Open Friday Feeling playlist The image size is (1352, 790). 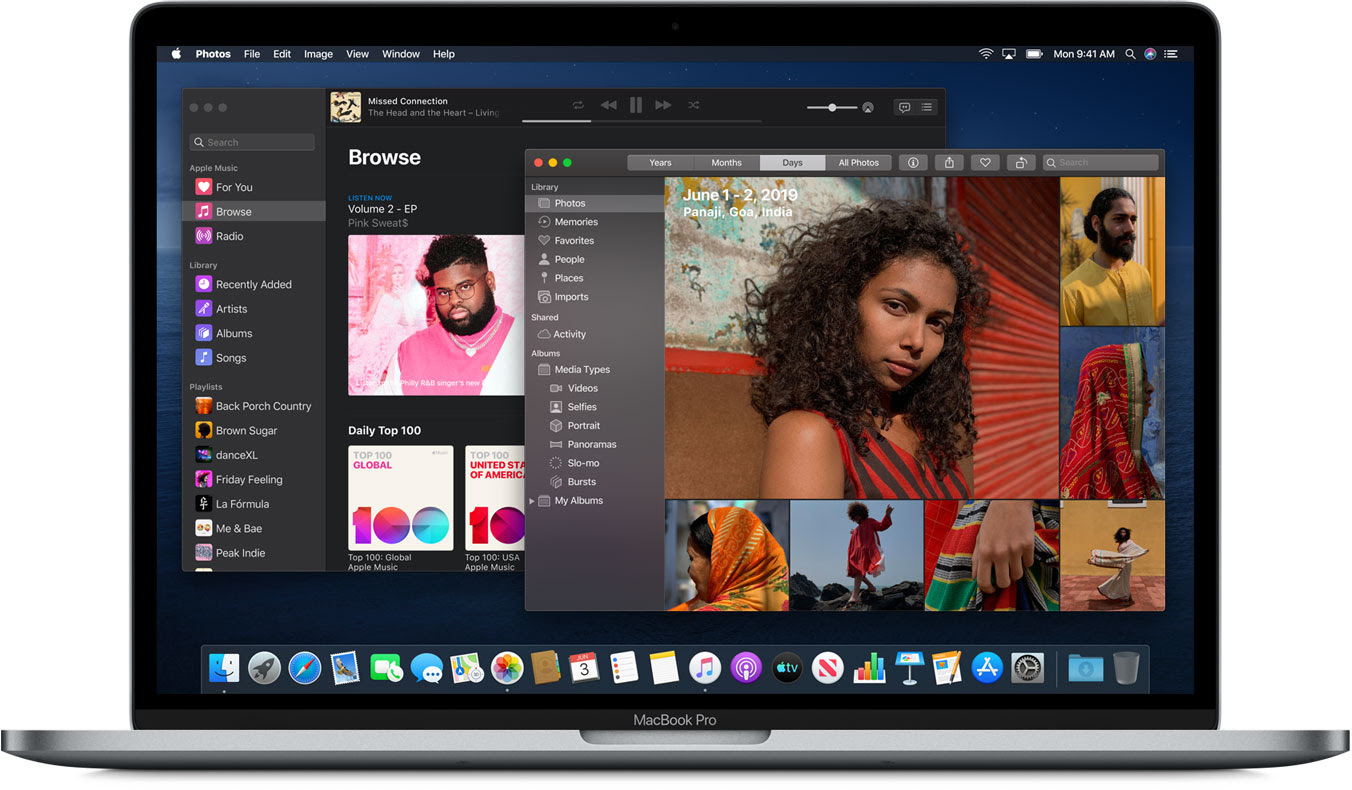point(254,479)
